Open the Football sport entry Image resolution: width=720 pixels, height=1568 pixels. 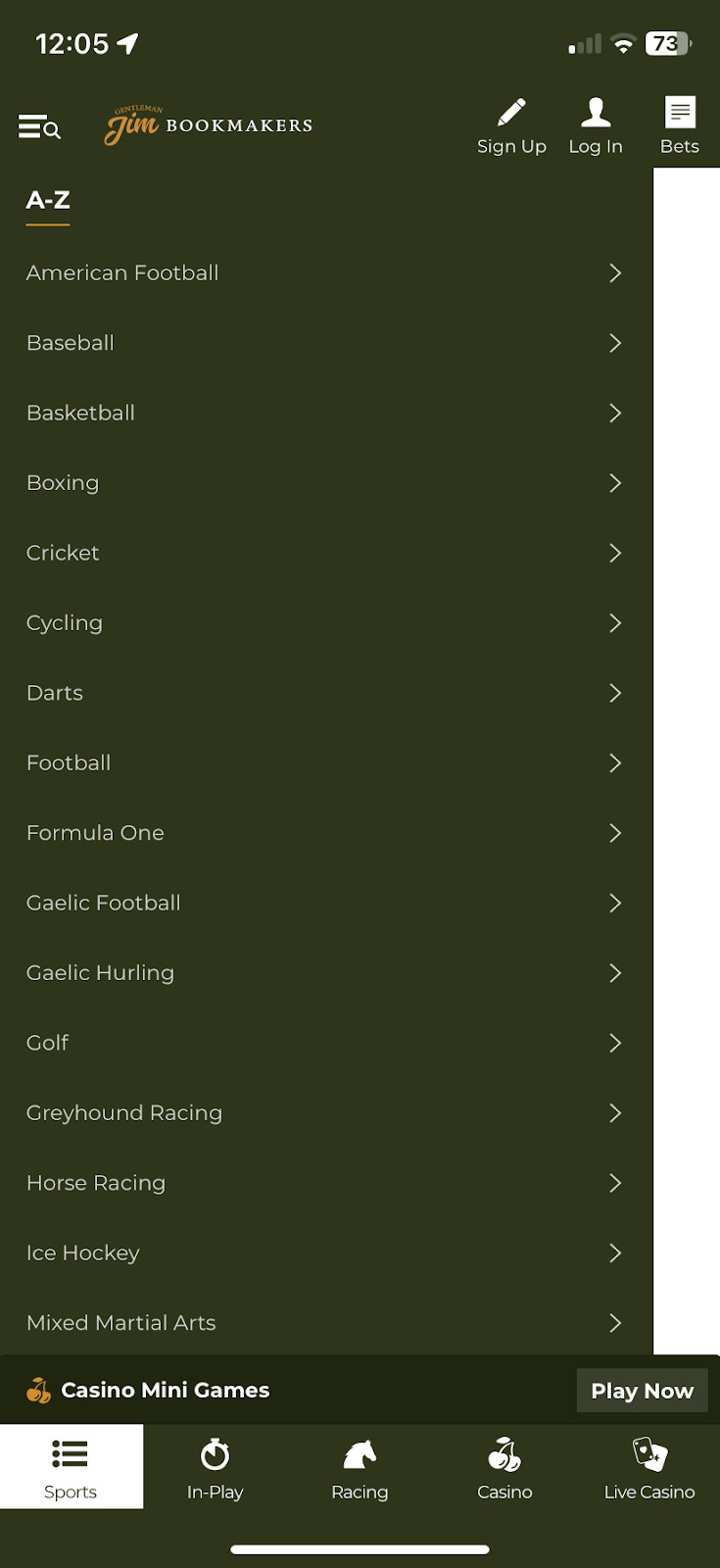coord(69,762)
